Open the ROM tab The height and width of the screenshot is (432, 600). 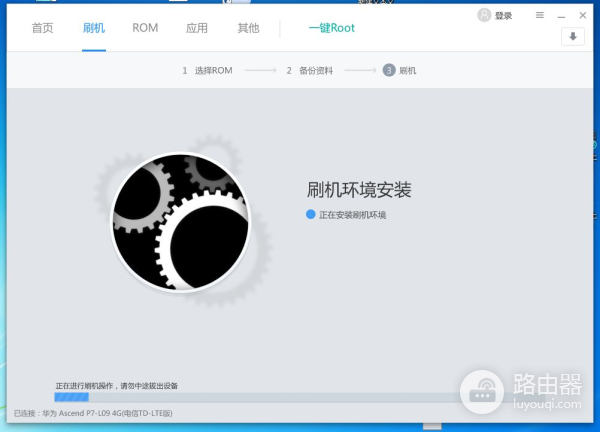145,28
